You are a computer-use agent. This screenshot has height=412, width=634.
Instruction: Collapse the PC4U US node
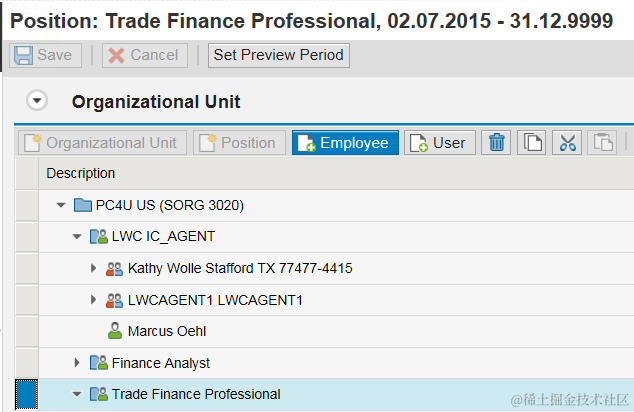(61, 206)
